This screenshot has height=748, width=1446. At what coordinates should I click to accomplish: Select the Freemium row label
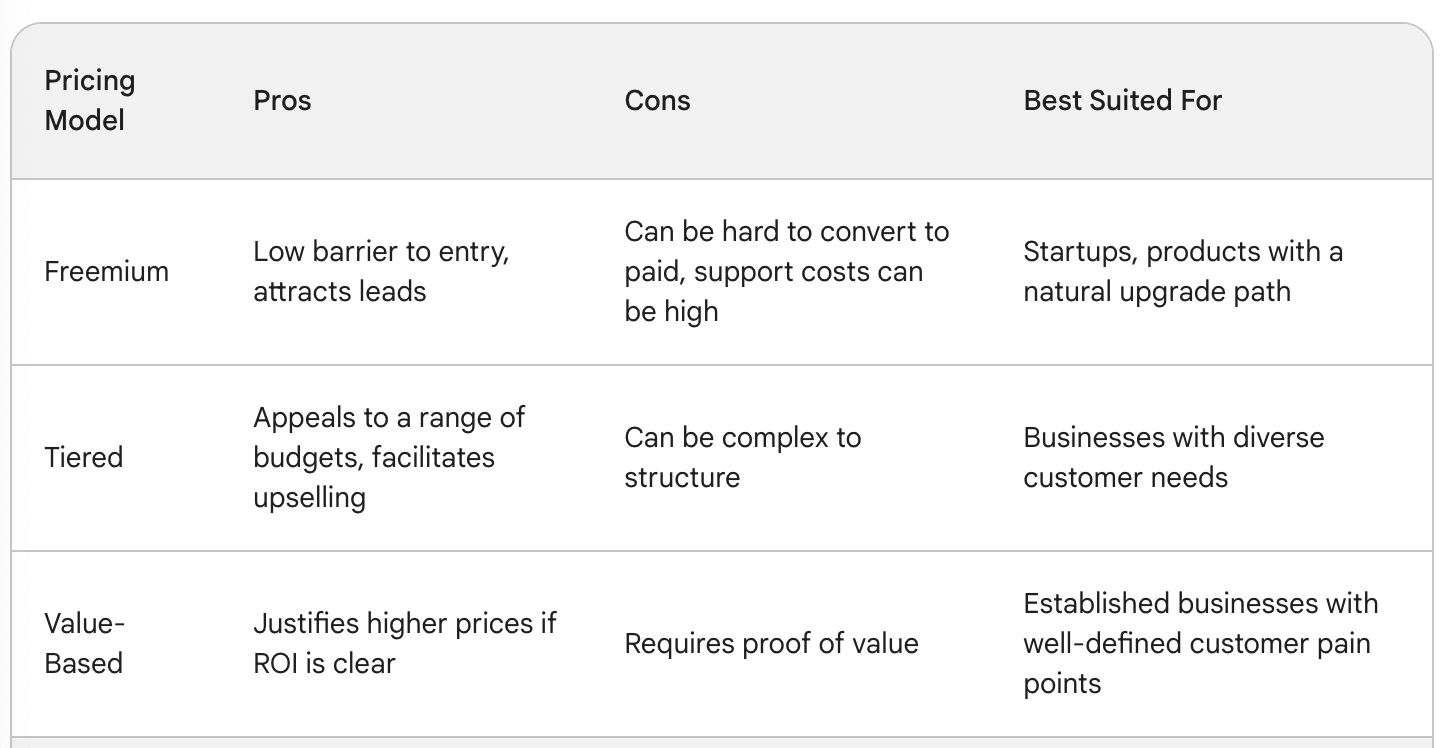point(106,271)
